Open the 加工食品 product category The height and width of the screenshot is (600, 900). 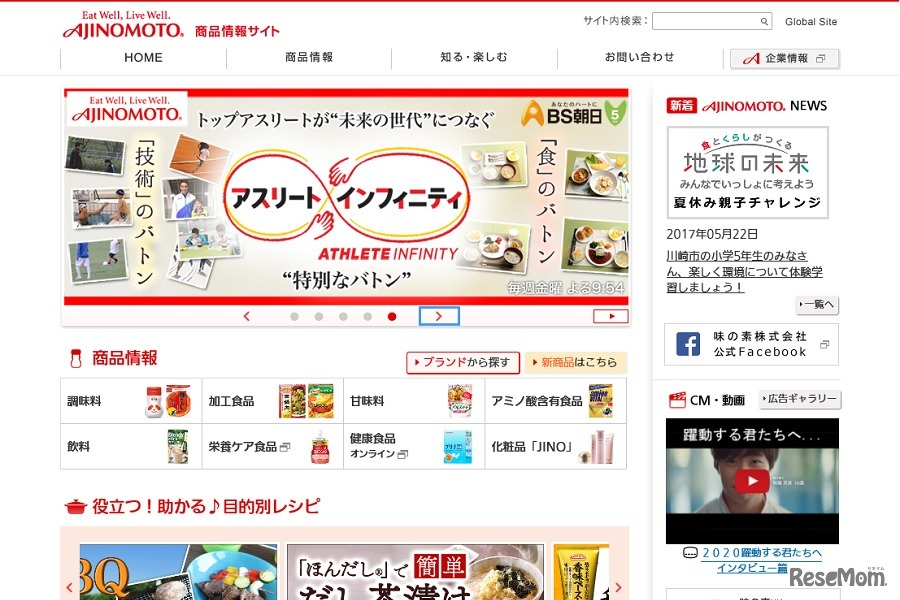coord(273,401)
